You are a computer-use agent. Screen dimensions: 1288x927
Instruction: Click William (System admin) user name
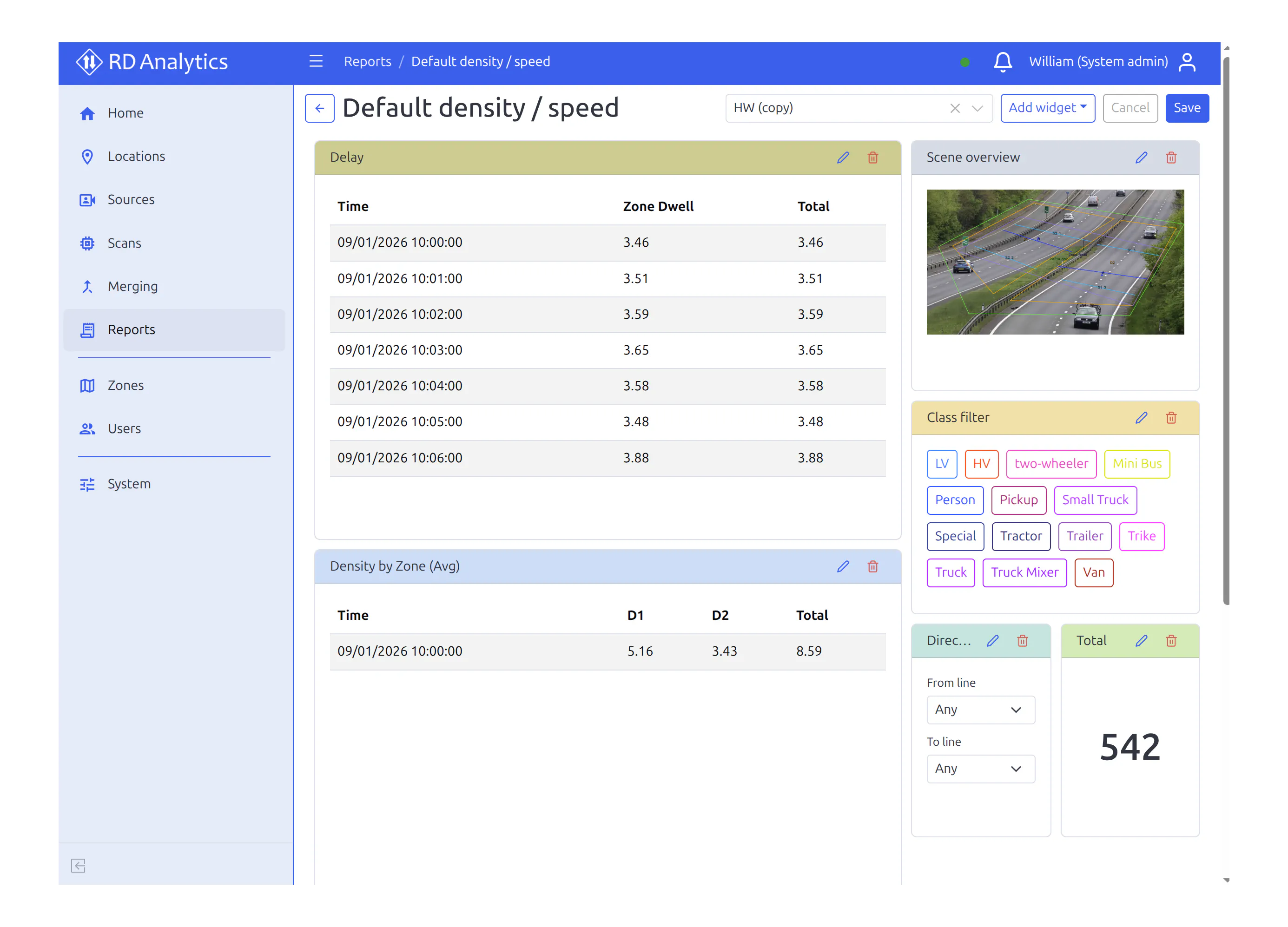(x=1098, y=62)
